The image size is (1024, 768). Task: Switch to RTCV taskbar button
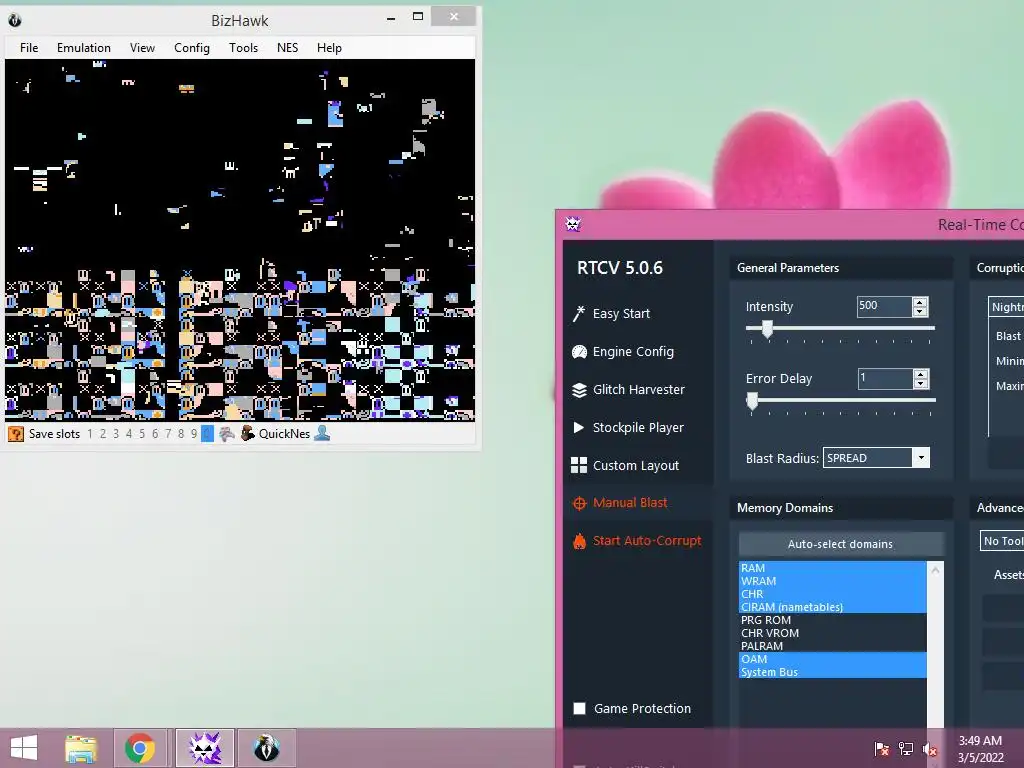click(204, 748)
